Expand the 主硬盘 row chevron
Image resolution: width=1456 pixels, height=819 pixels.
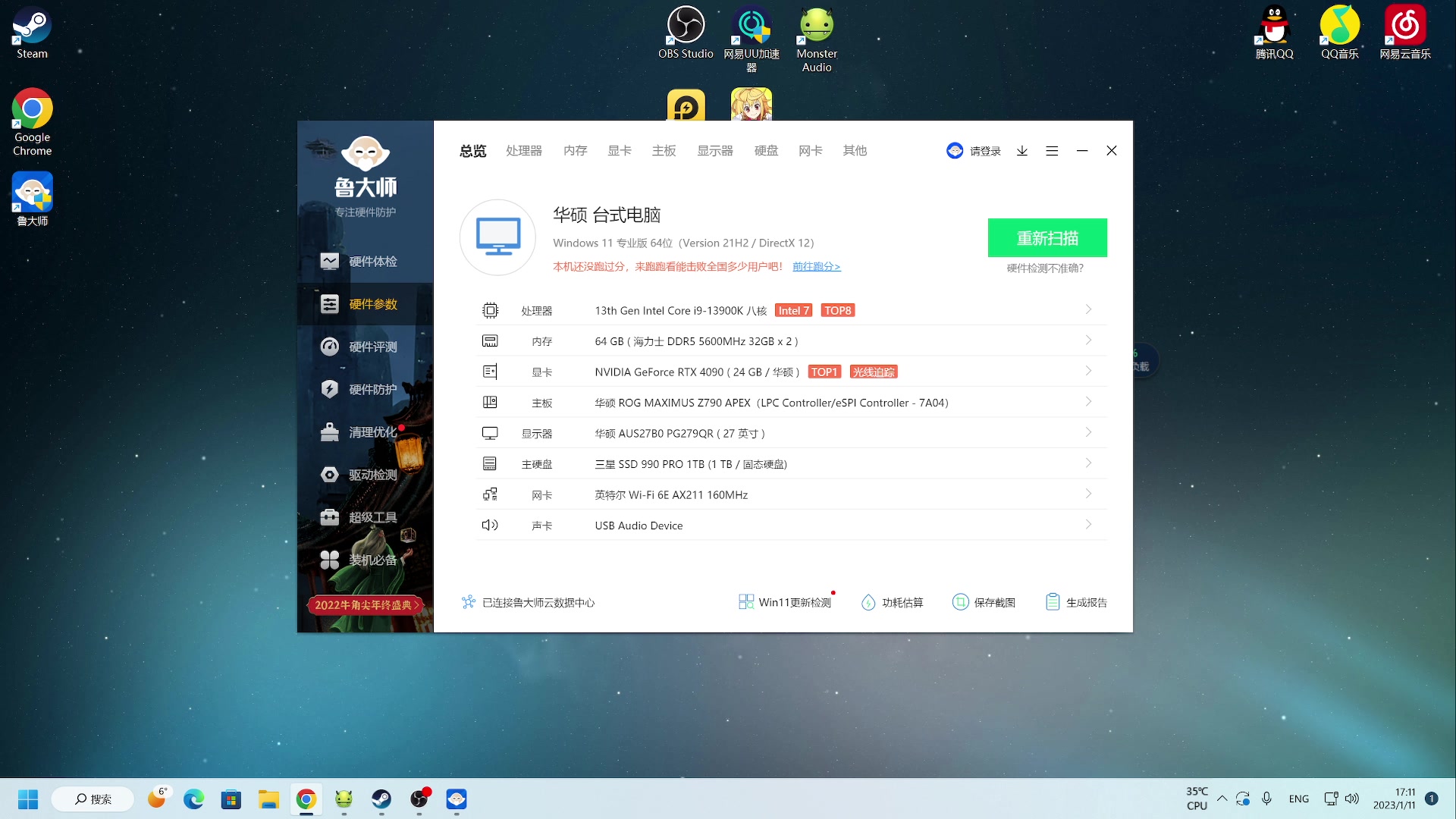coord(1088,463)
